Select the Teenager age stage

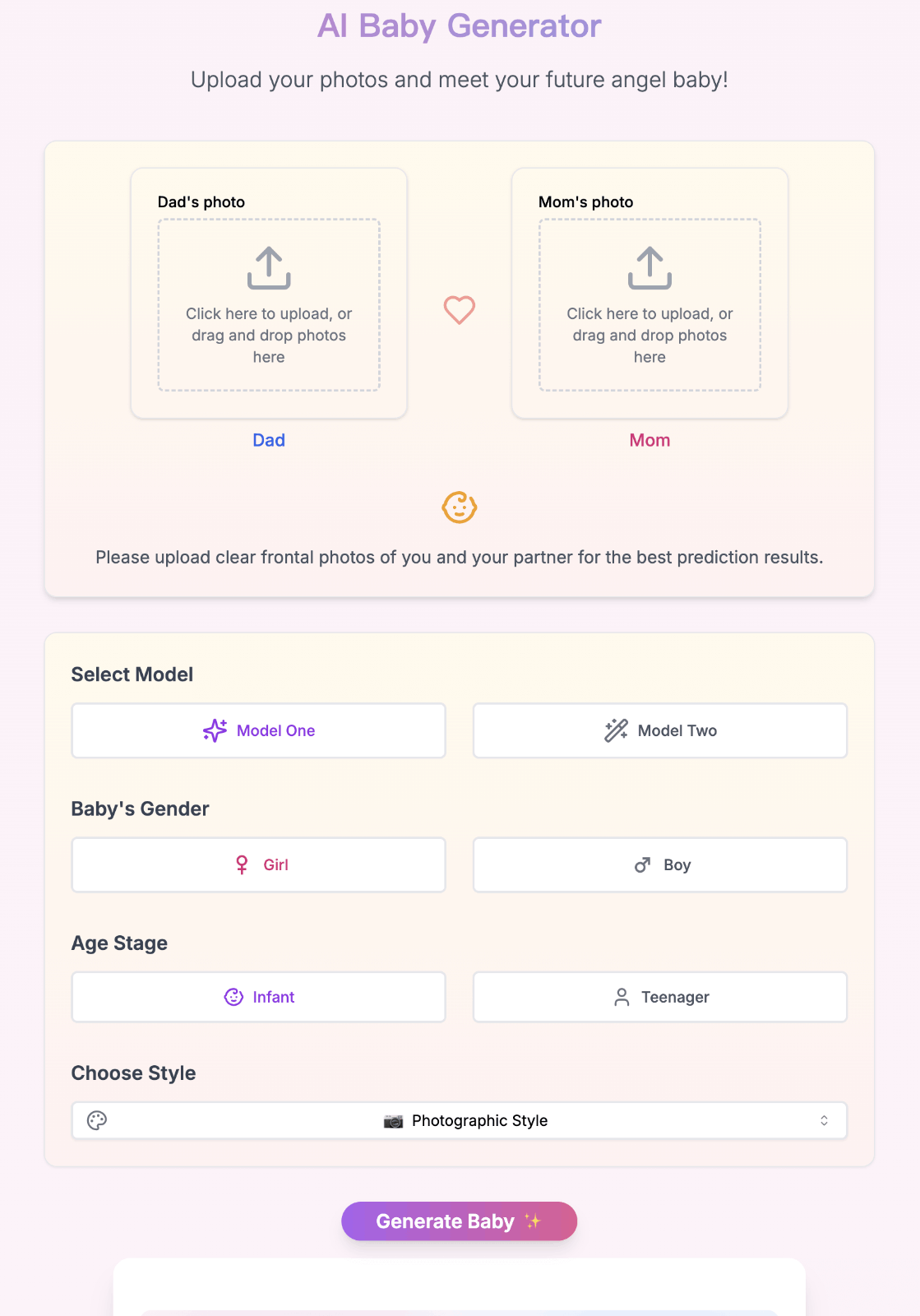tap(659, 997)
